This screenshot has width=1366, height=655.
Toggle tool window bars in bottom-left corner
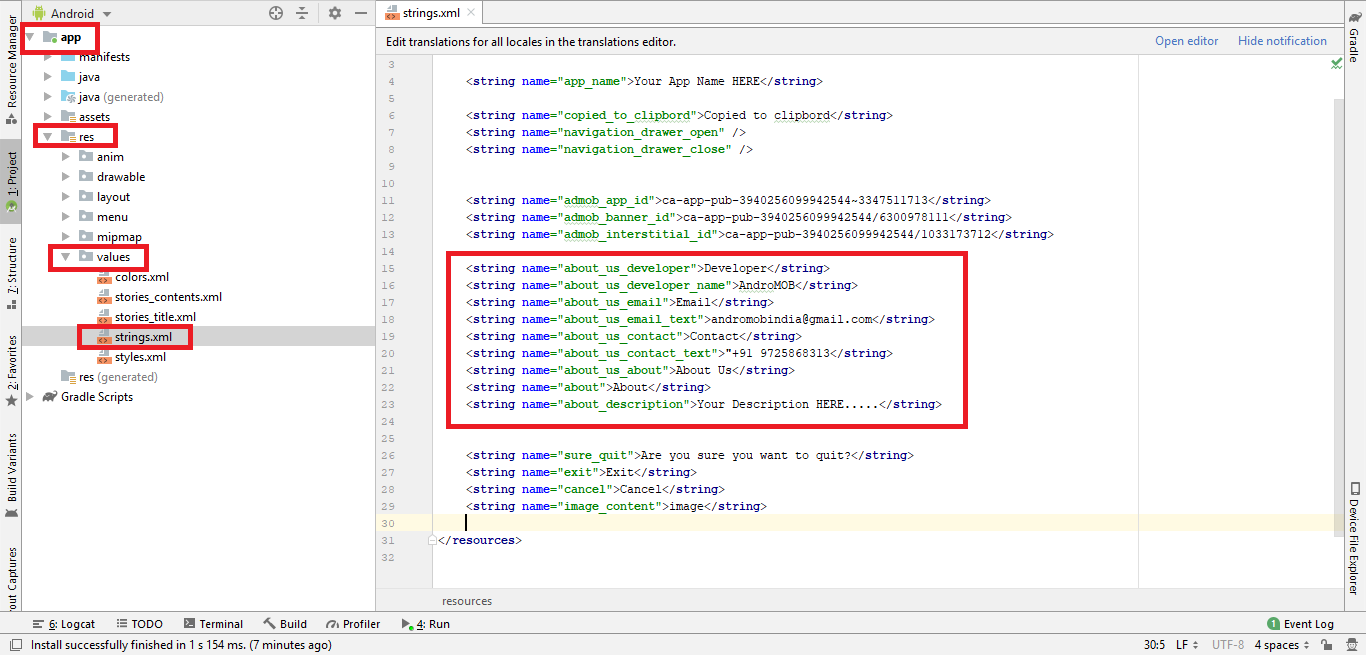point(13,645)
